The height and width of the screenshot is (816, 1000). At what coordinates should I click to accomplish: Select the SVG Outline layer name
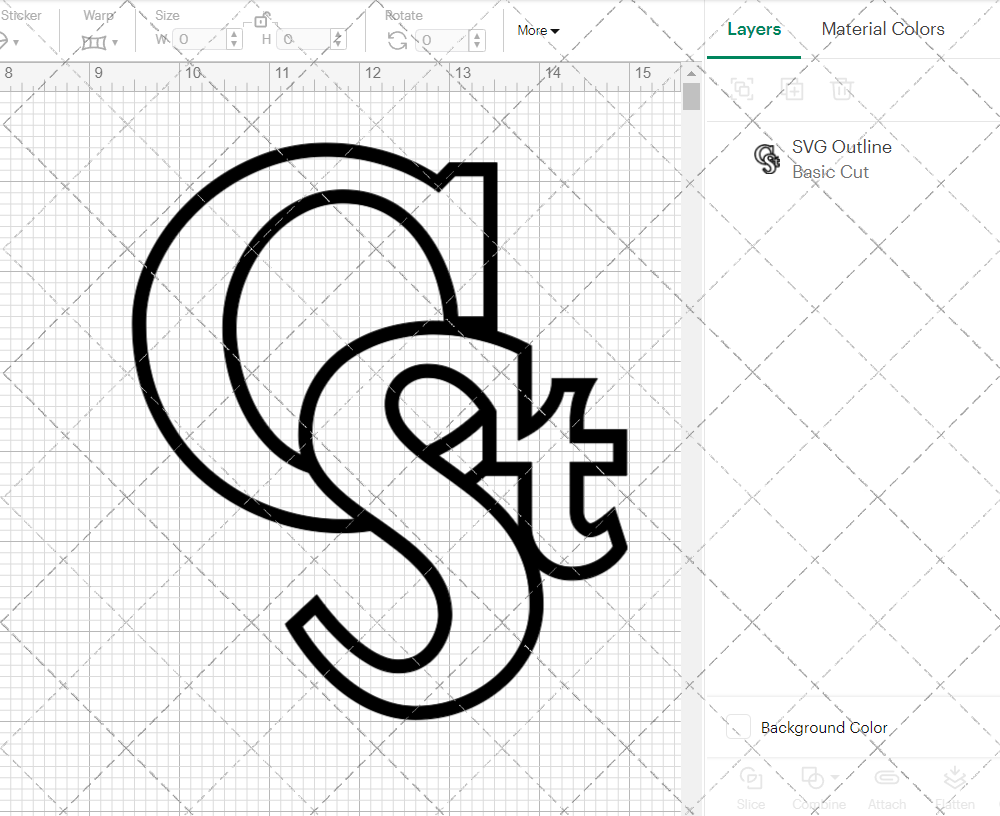(x=842, y=147)
